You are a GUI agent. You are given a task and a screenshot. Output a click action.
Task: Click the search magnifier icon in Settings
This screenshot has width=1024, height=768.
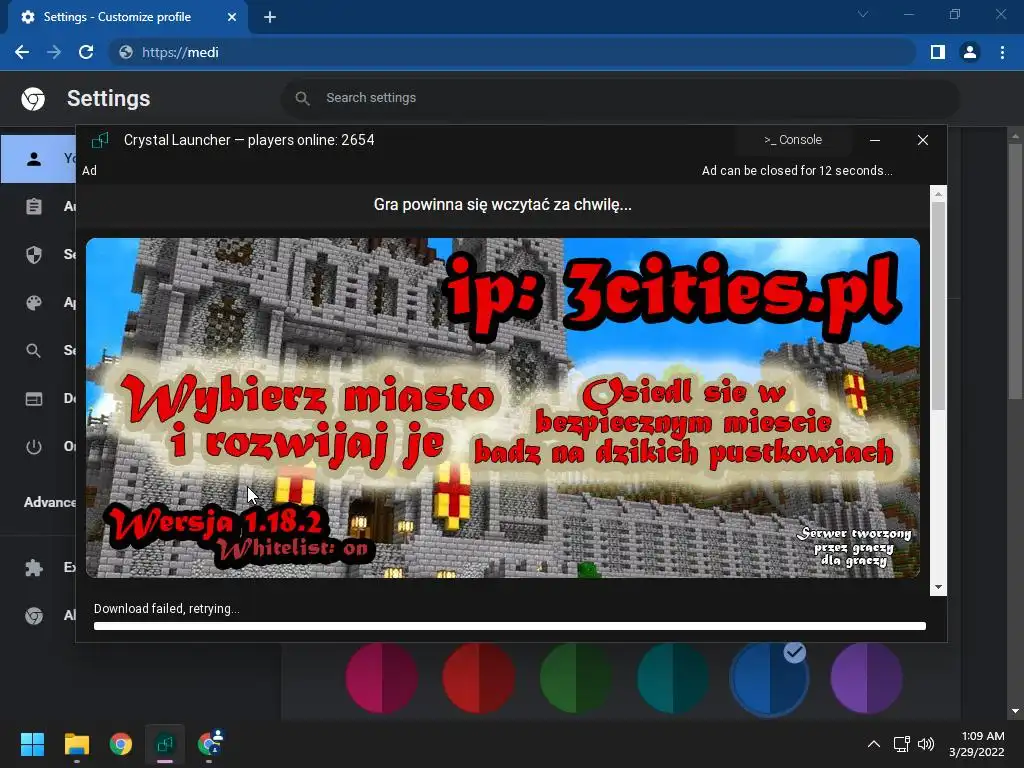click(x=302, y=98)
